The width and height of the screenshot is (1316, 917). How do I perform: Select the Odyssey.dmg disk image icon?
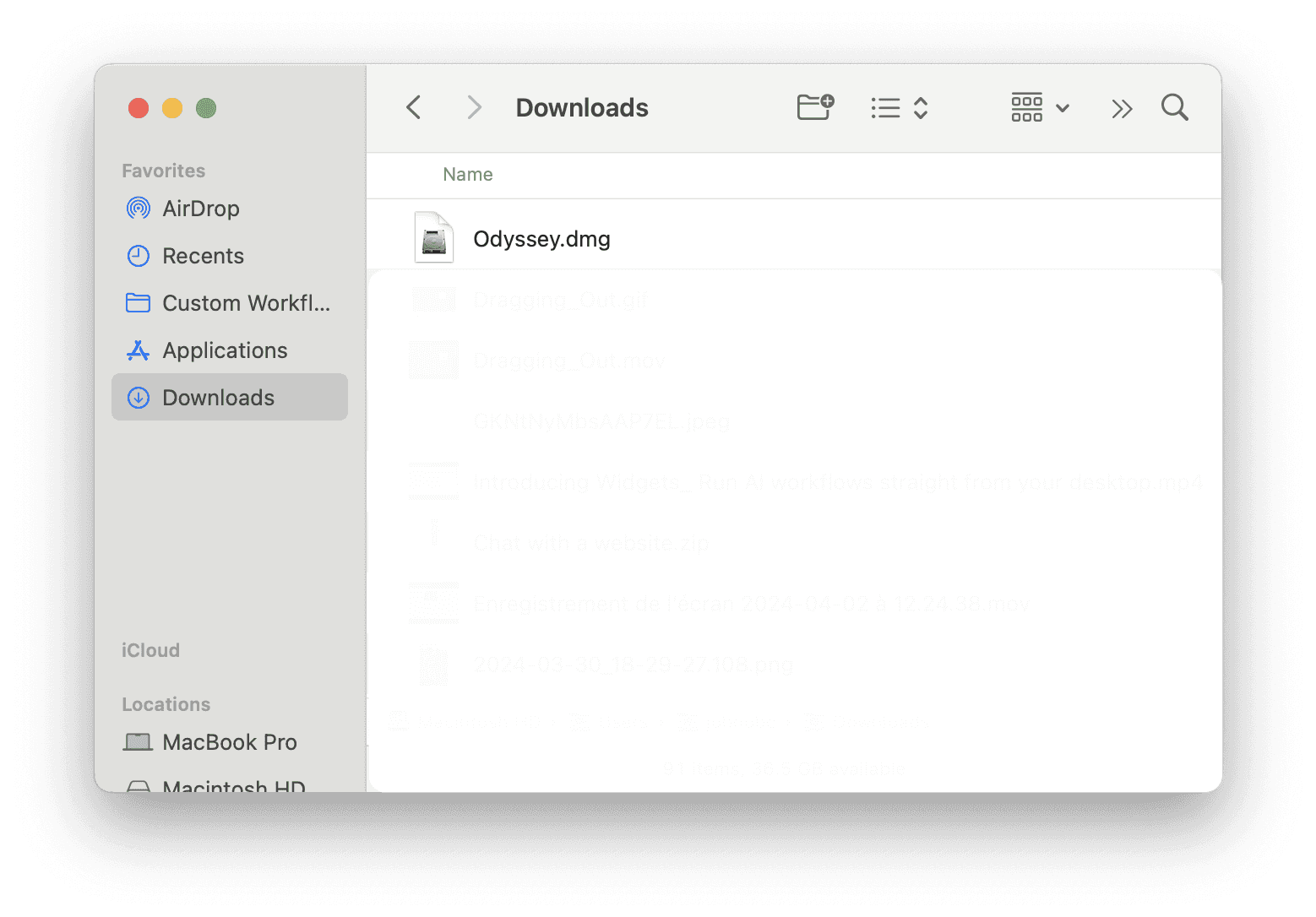click(434, 237)
